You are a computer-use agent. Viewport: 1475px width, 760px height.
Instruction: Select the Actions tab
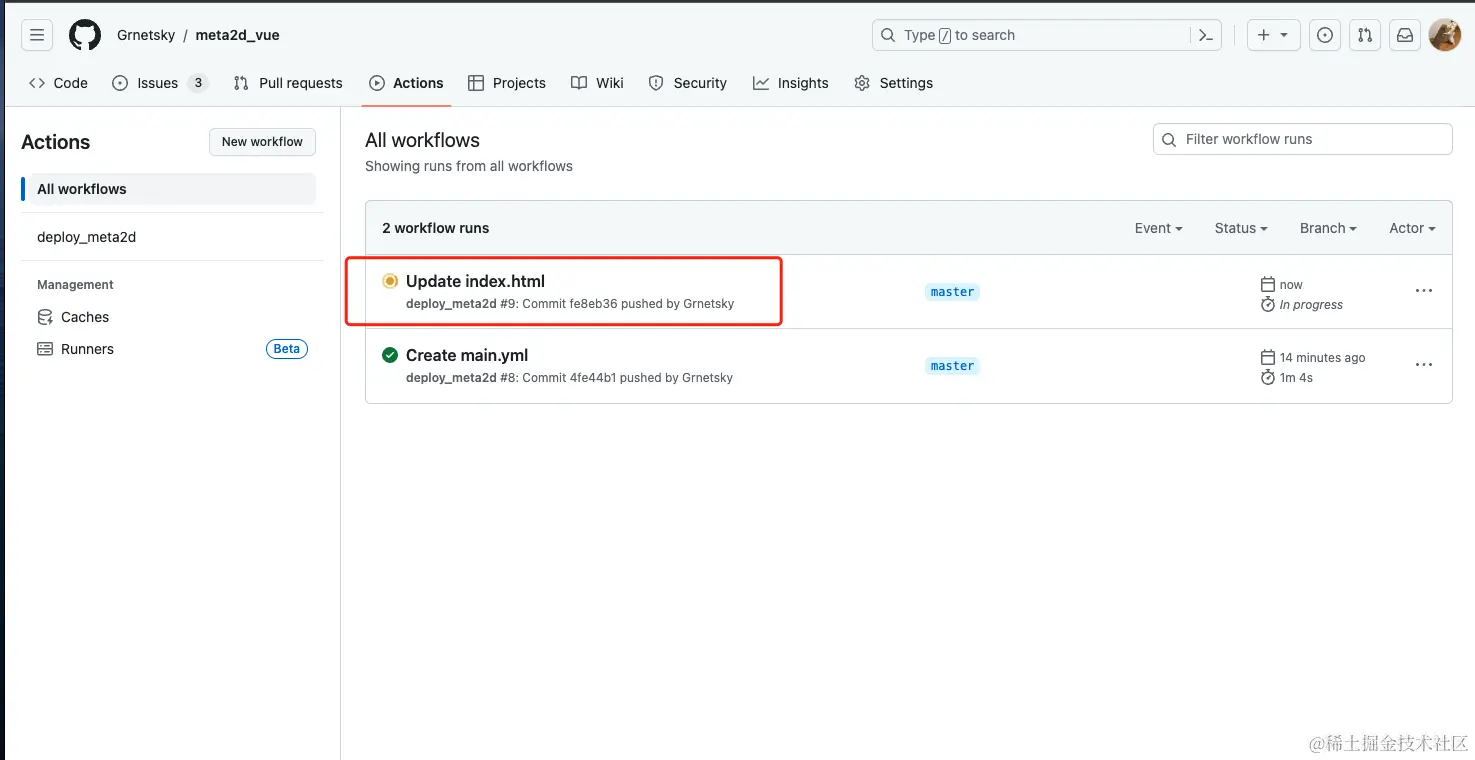click(x=406, y=83)
